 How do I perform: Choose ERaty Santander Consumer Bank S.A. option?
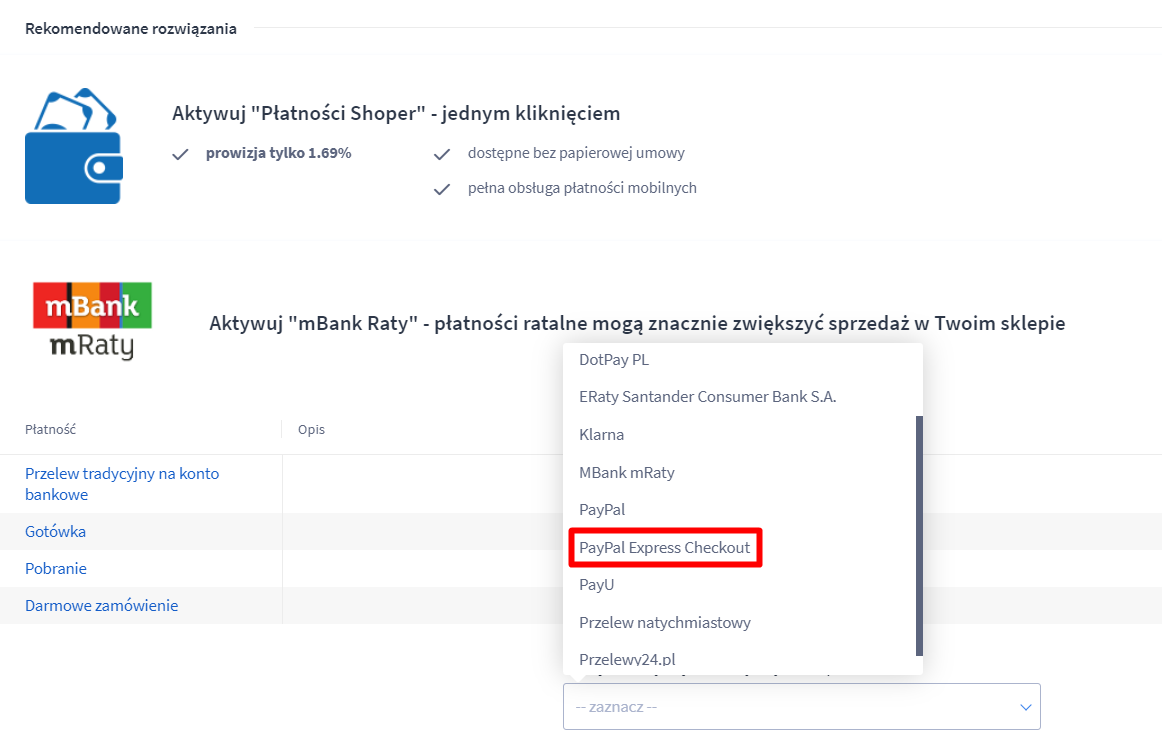click(x=707, y=396)
